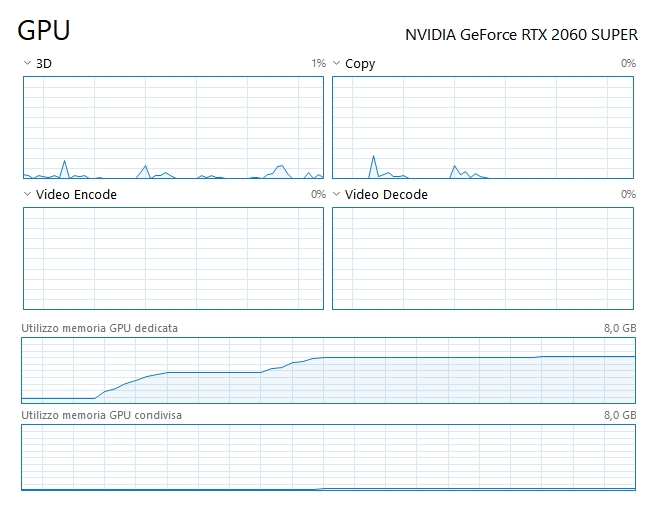The width and height of the screenshot is (645, 506).
Task: Click the shared GPU memory usage graph
Action: (x=329, y=457)
